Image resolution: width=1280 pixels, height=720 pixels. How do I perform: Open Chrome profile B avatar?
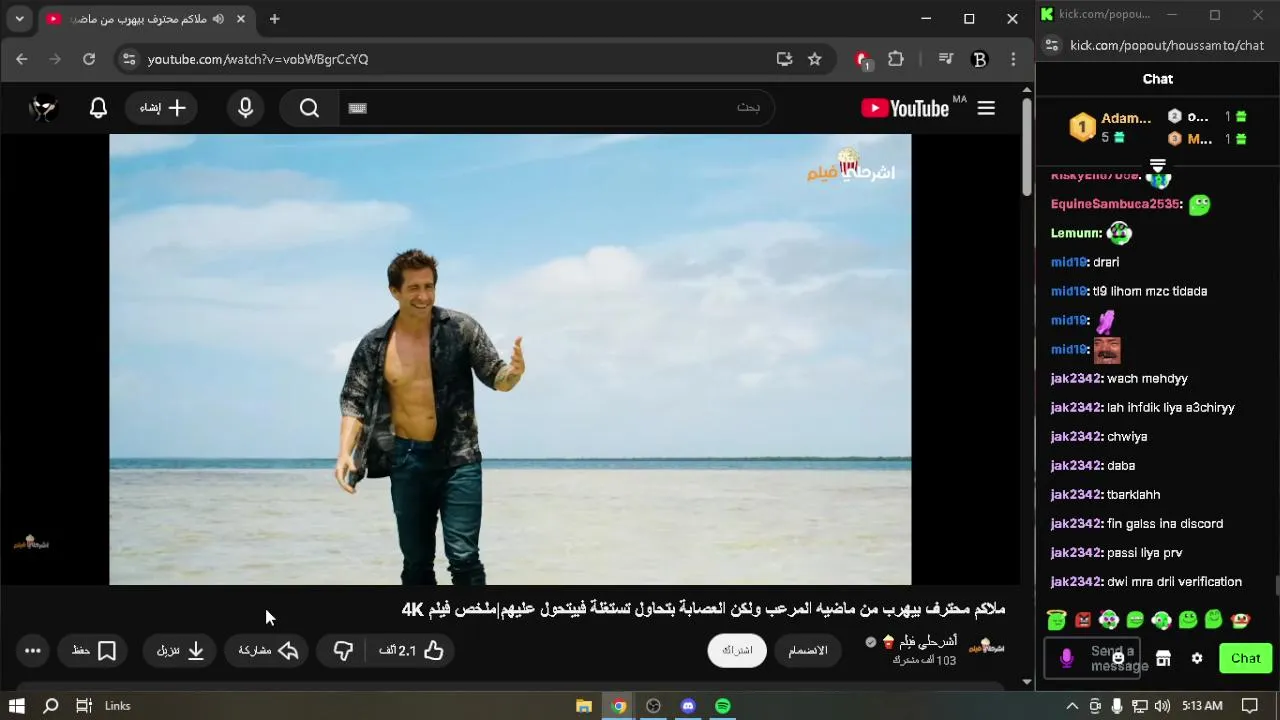(980, 59)
